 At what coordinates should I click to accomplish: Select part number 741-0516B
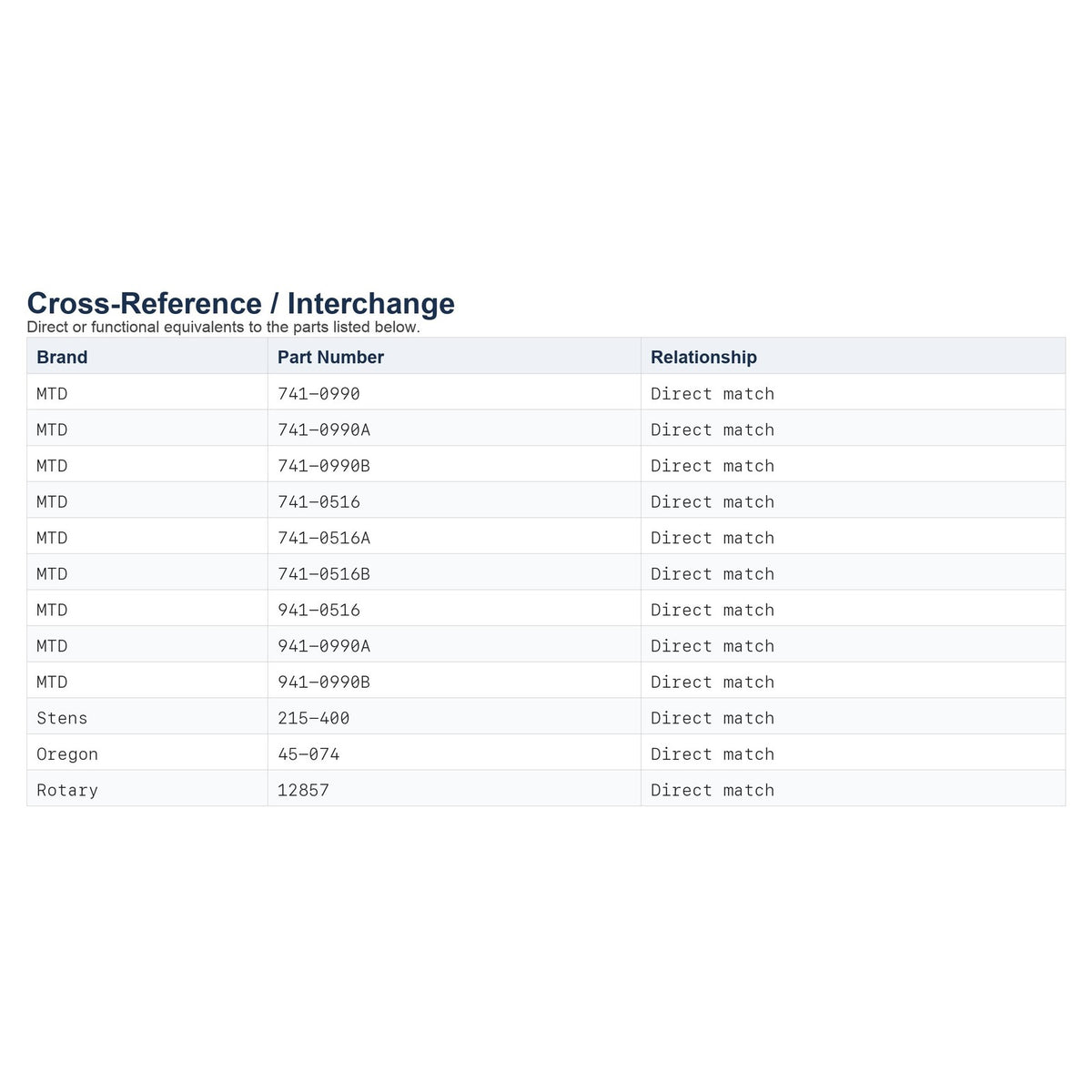[324, 574]
